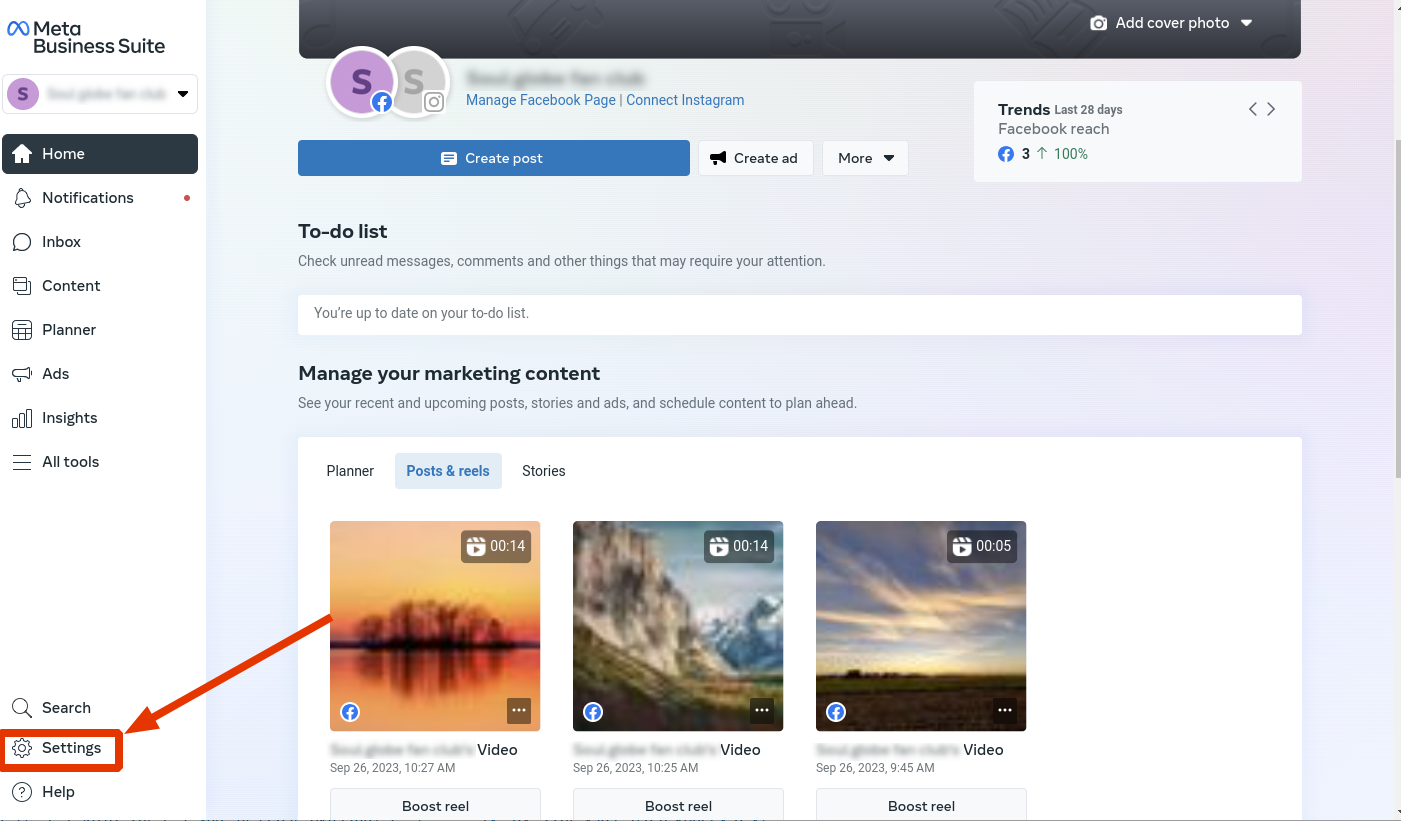
Task: Expand the page account switcher dropdown
Action: tap(182, 94)
